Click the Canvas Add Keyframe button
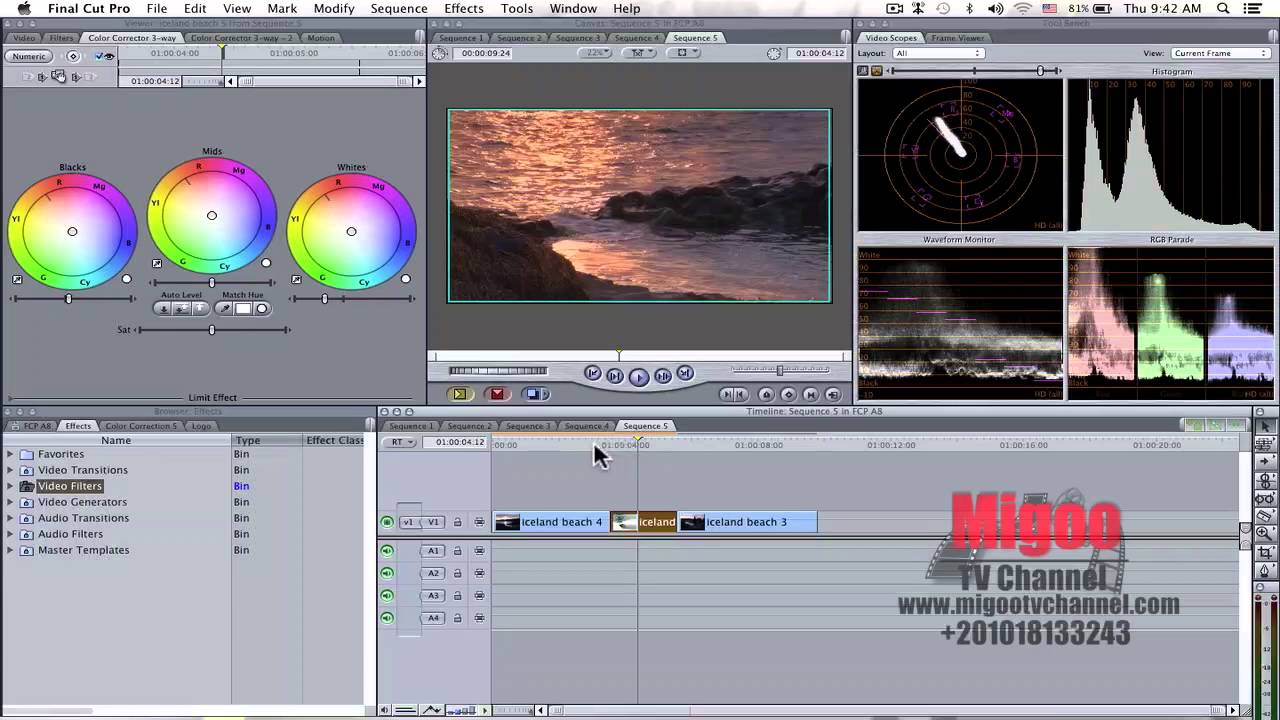Viewport: 1280px width, 720px height. (788, 395)
